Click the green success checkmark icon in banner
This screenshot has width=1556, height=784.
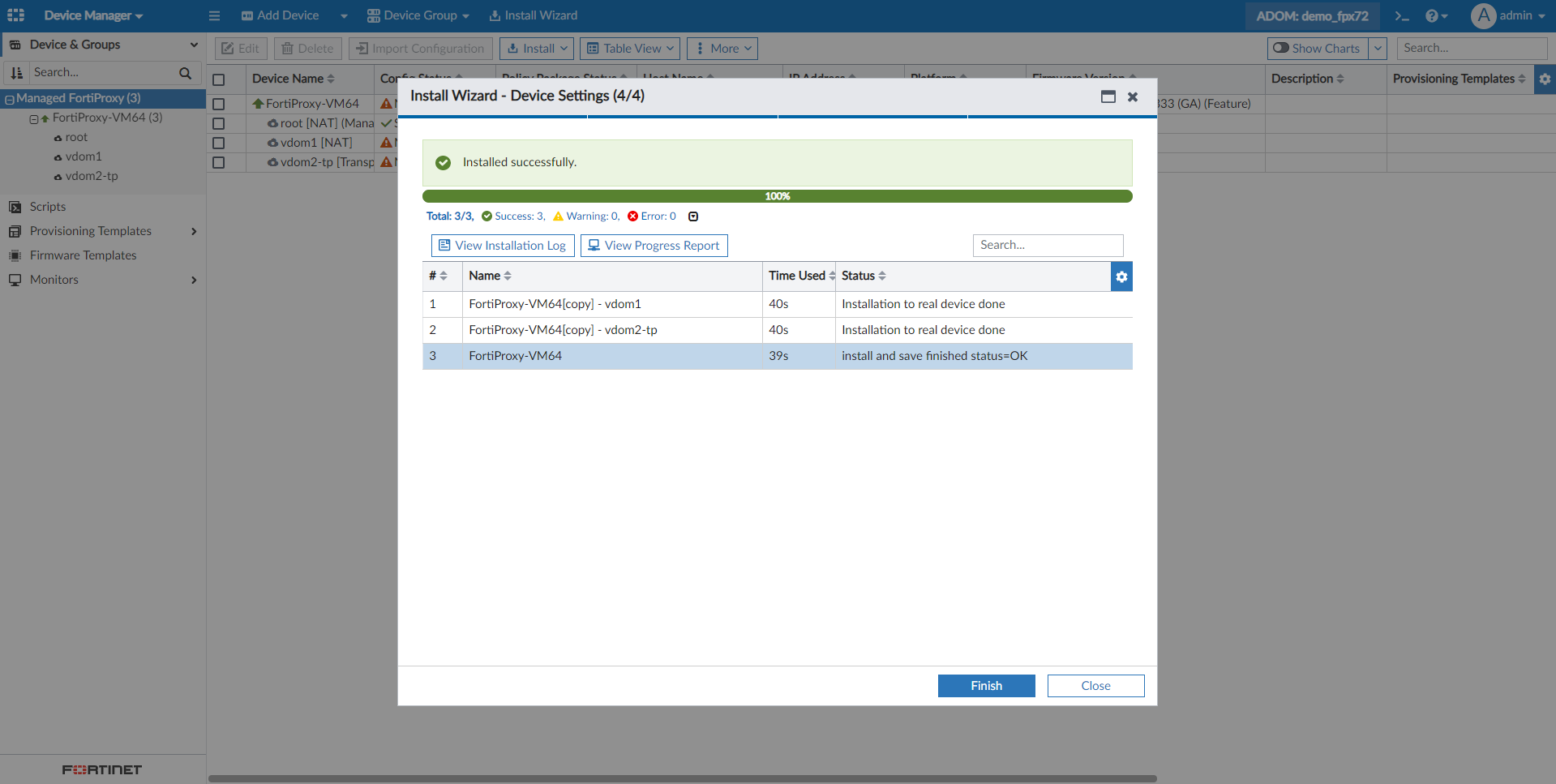(443, 162)
